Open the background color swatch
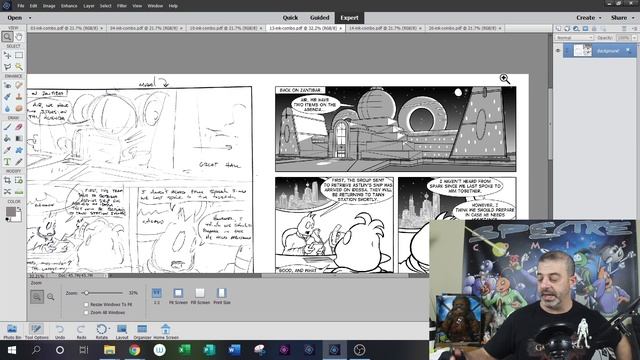Screen dimensions: 640x360 [17, 217]
